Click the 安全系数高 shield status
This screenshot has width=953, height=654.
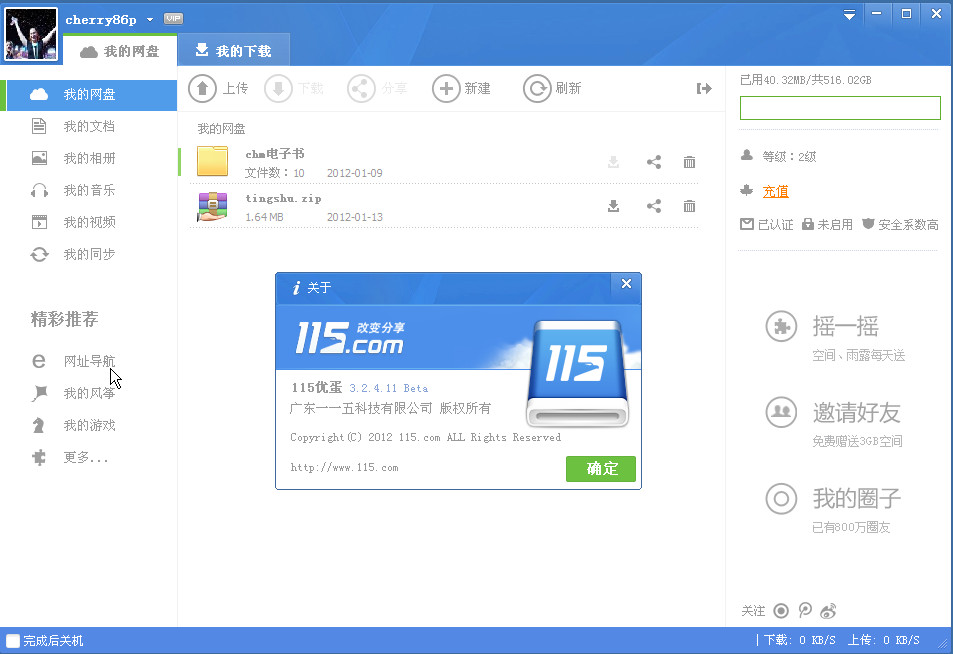click(x=900, y=224)
